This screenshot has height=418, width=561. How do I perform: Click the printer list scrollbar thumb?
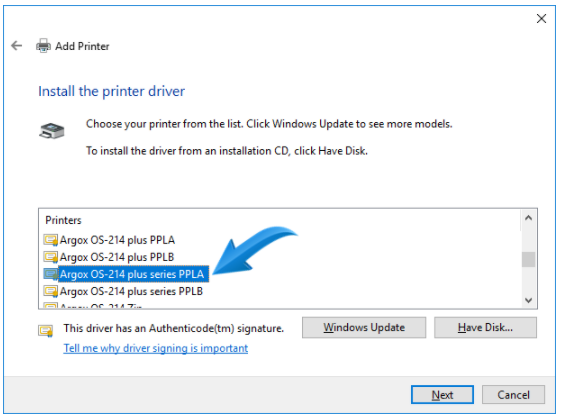coord(528,259)
